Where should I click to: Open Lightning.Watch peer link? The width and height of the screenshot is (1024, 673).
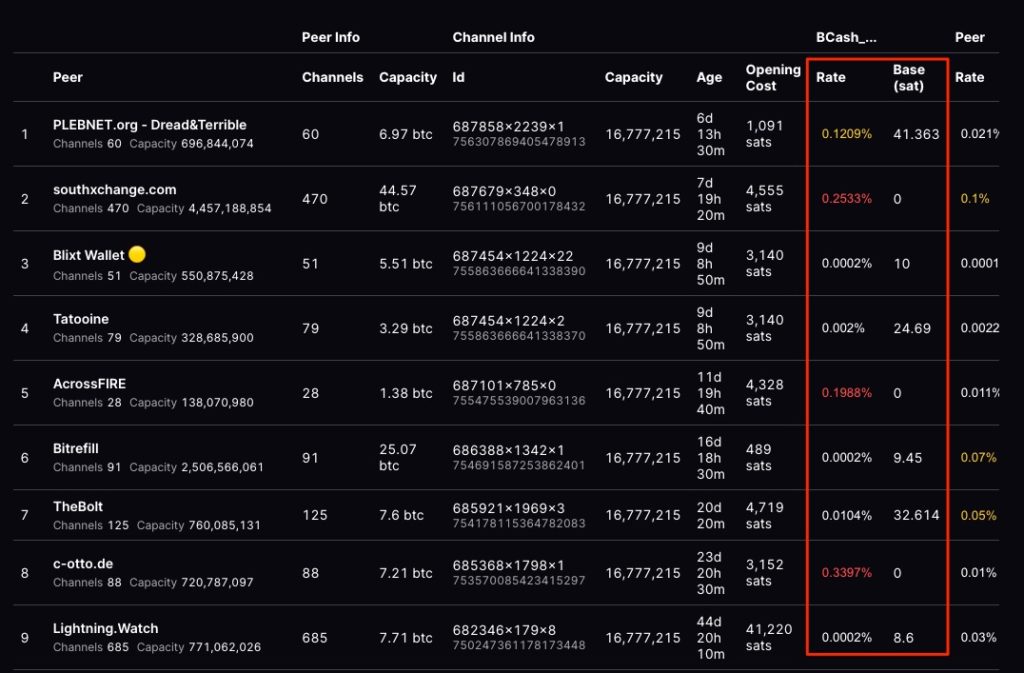coord(105,628)
